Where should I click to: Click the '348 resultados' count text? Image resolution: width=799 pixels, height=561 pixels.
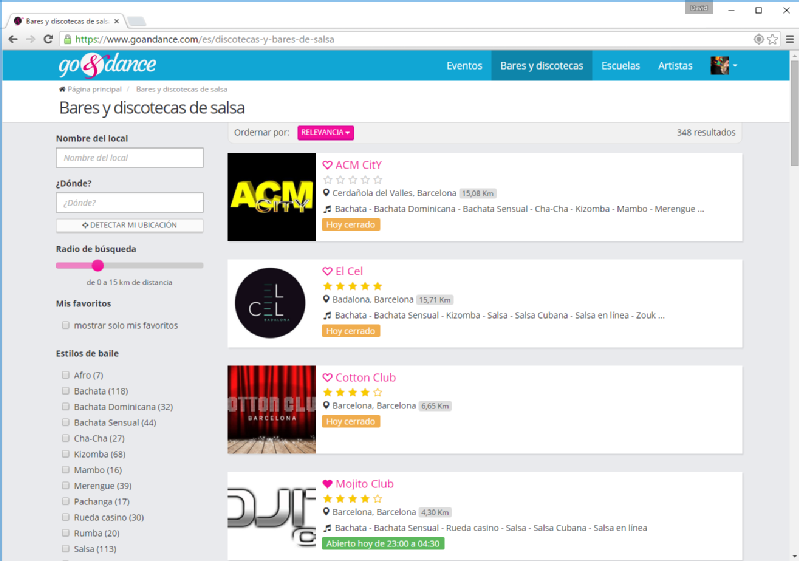click(706, 132)
